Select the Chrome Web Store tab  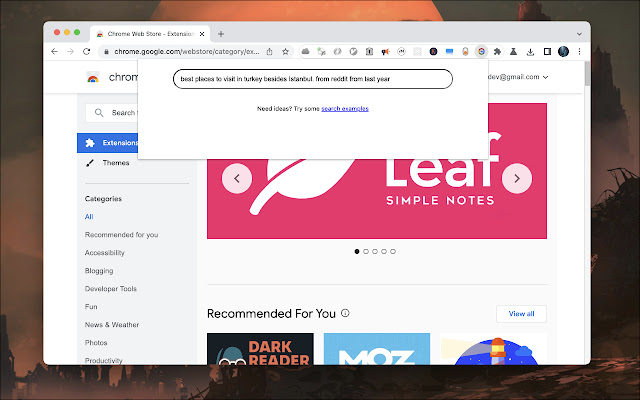pos(150,34)
